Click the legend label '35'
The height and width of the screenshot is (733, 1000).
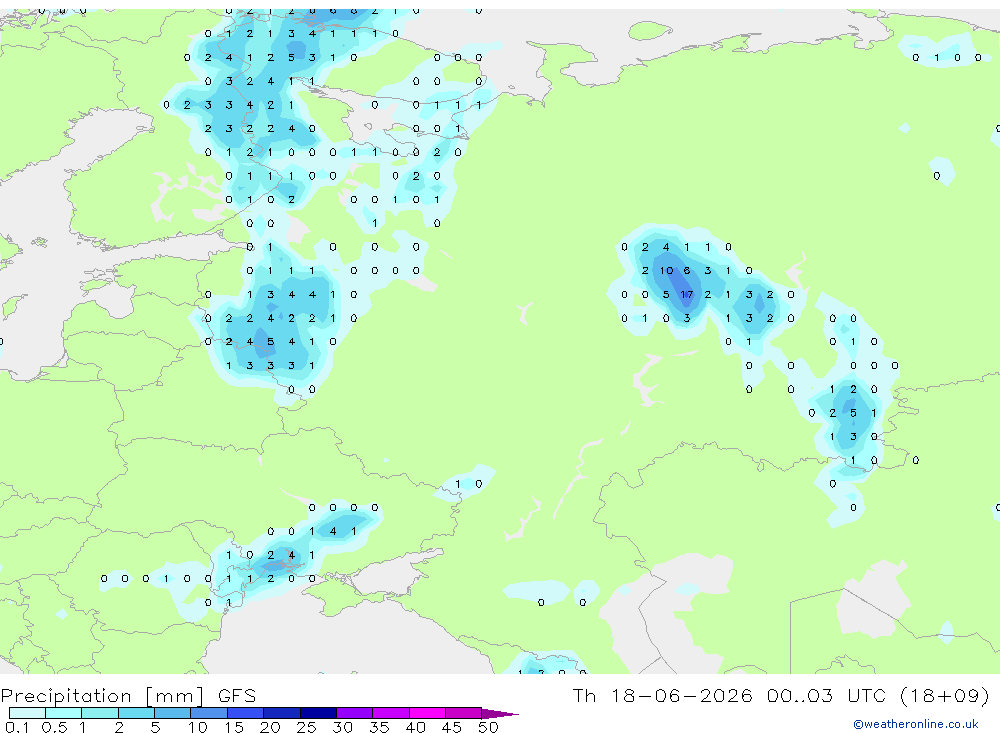click(x=379, y=727)
